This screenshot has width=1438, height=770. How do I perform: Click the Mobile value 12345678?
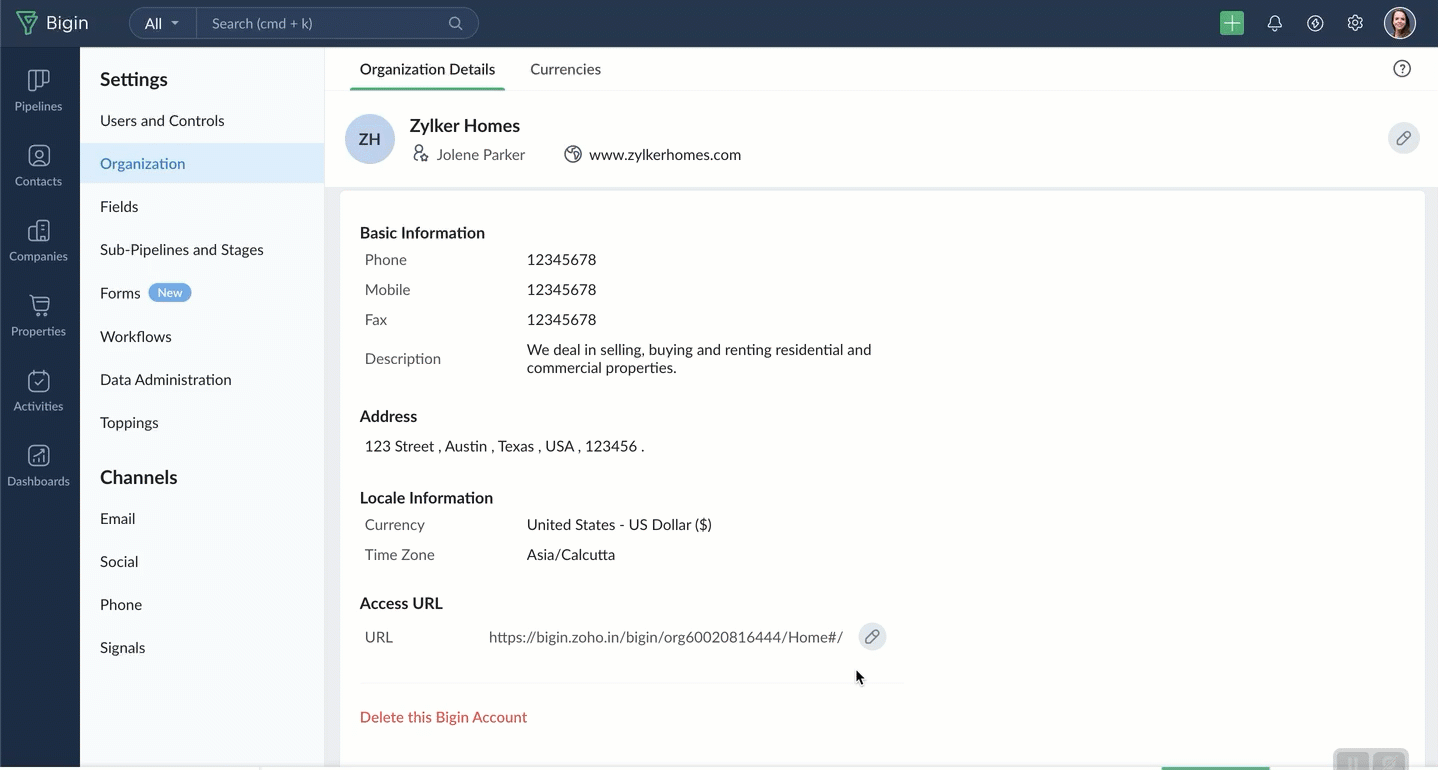pyautogui.click(x=562, y=289)
